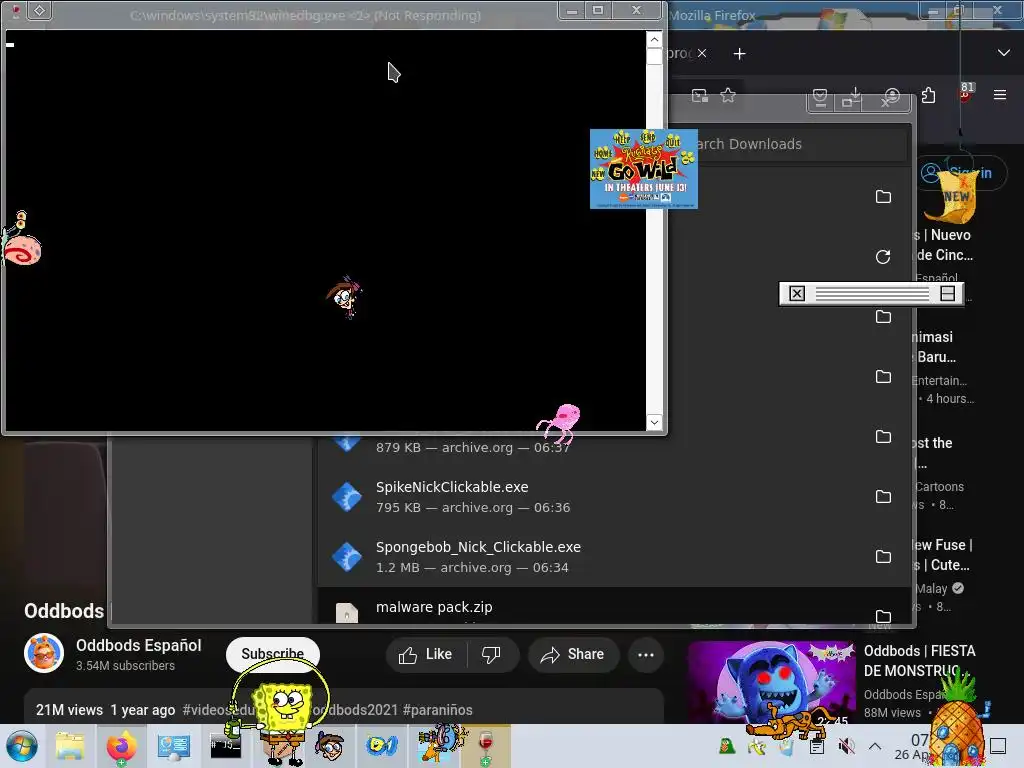
Task: Click the SpongeBob jump-rope sprite
Action: 281,711
